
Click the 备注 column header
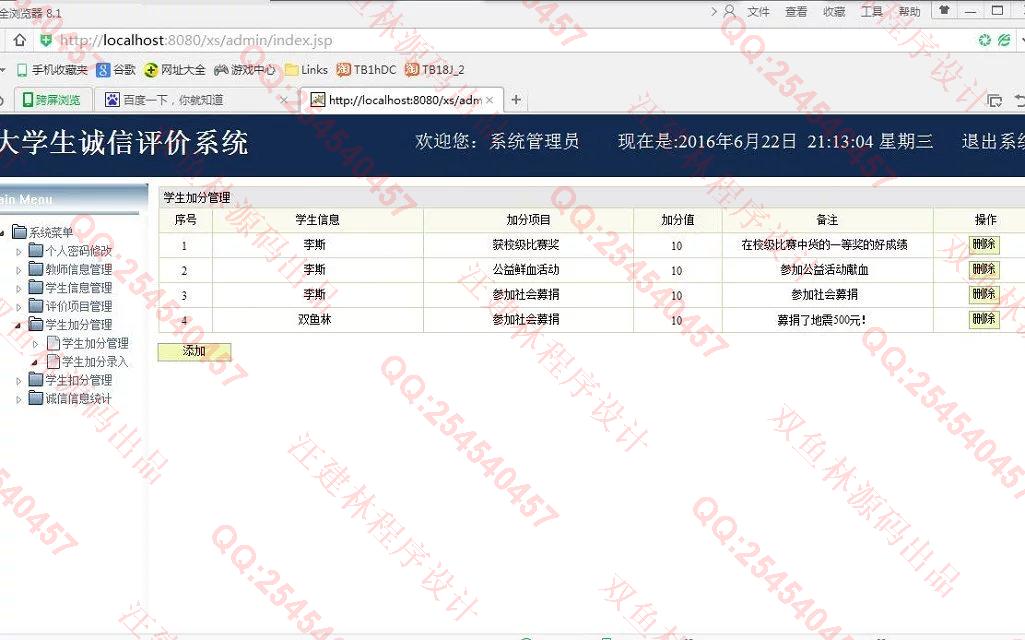[x=827, y=220]
